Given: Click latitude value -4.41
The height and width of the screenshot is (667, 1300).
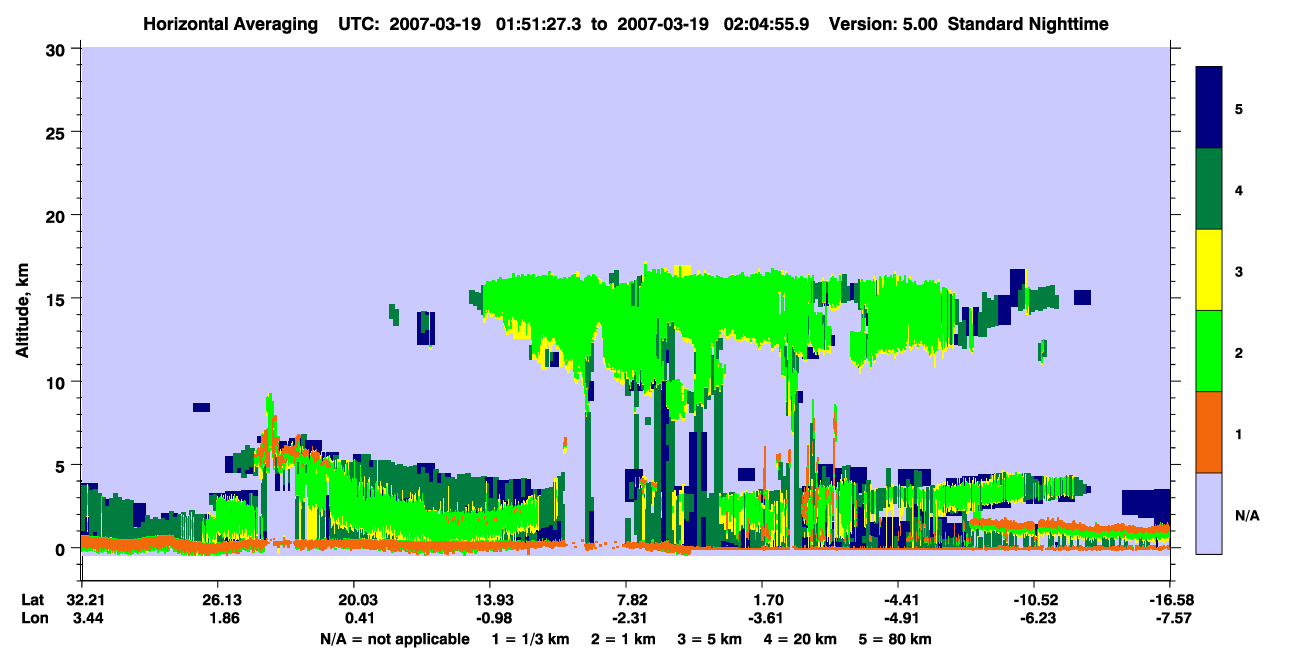Looking at the screenshot, I should 899,600.
